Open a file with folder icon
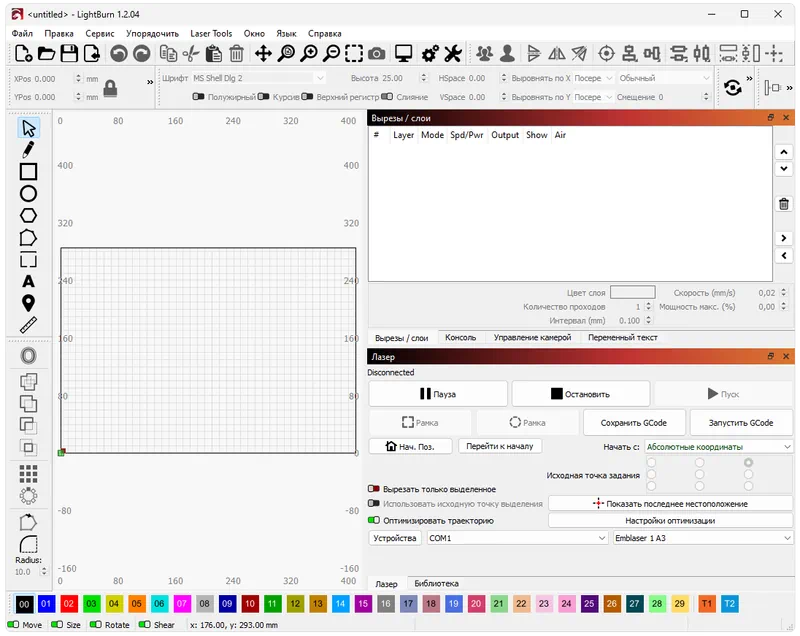Image resolution: width=800 pixels, height=636 pixels. coord(46,53)
